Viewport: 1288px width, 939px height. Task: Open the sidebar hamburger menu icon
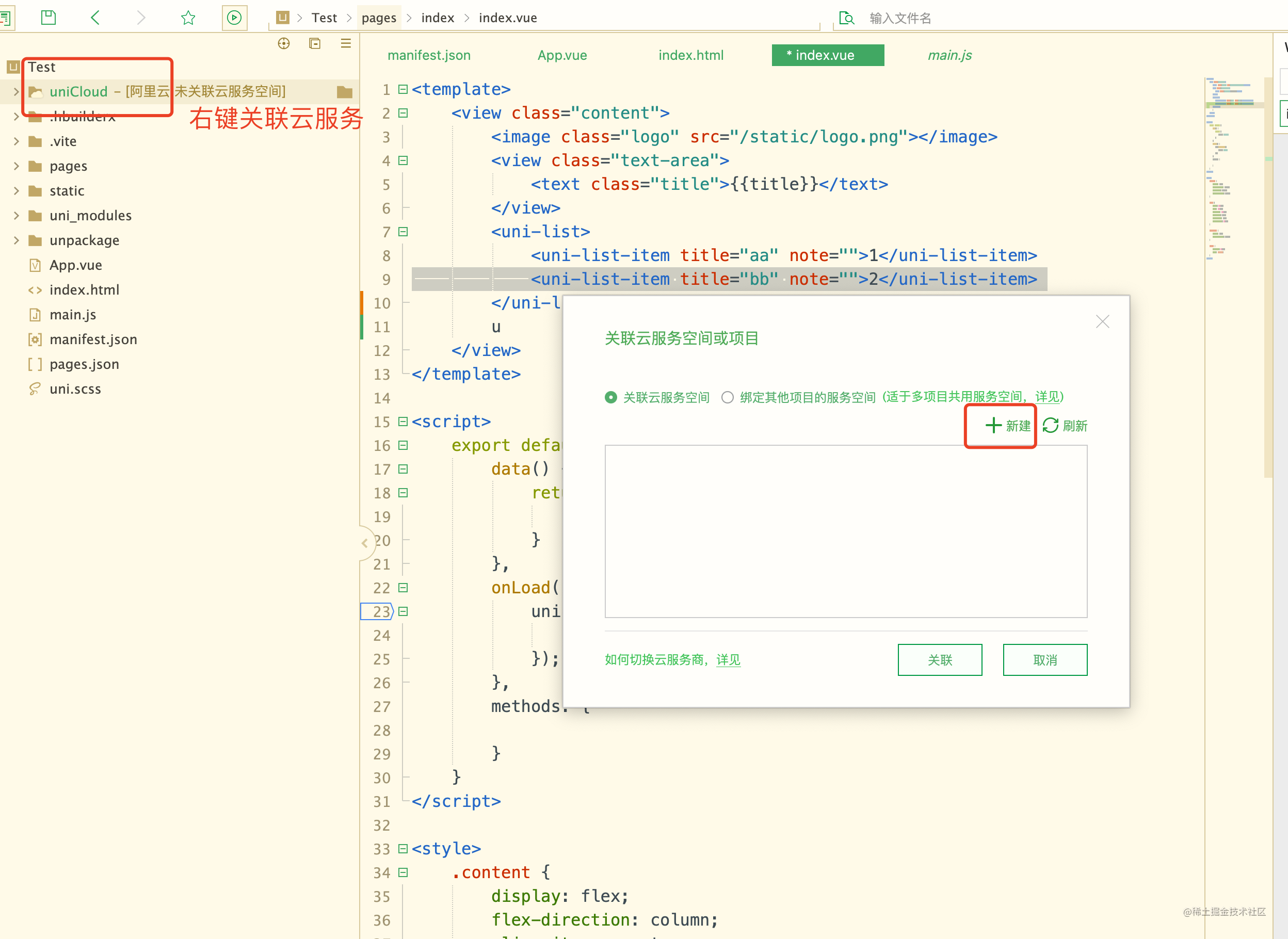click(346, 44)
